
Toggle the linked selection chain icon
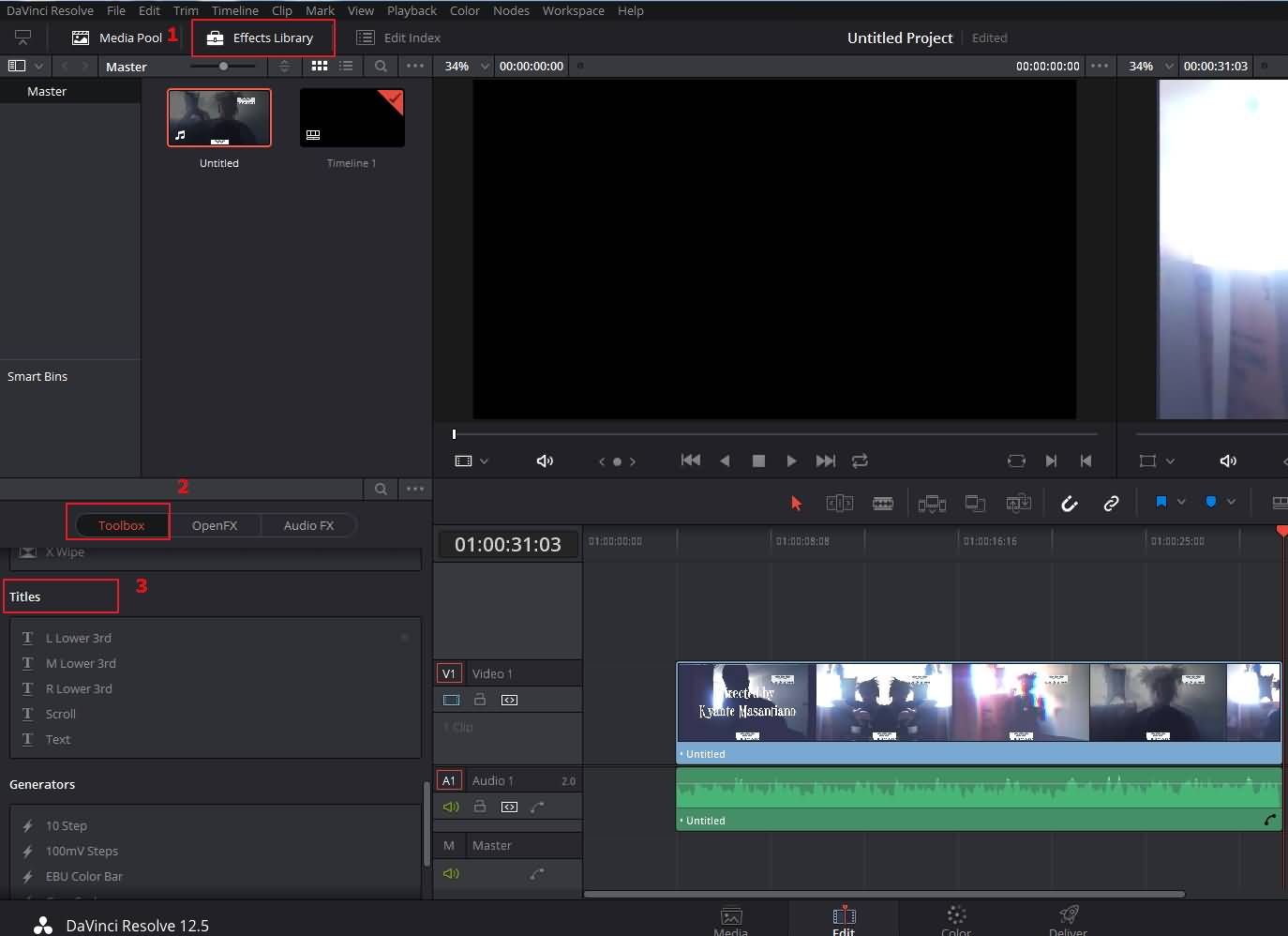click(x=1111, y=504)
